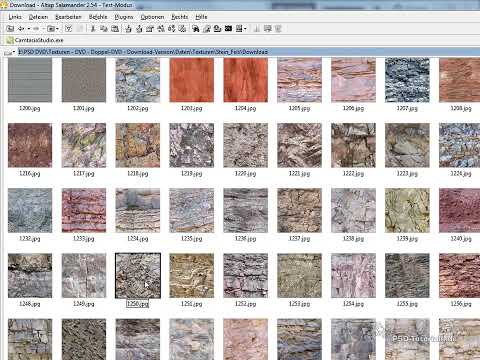Select the 1217.jpg thumbnail
The height and width of the screenshot is (360, 480).
pos(84,145)
